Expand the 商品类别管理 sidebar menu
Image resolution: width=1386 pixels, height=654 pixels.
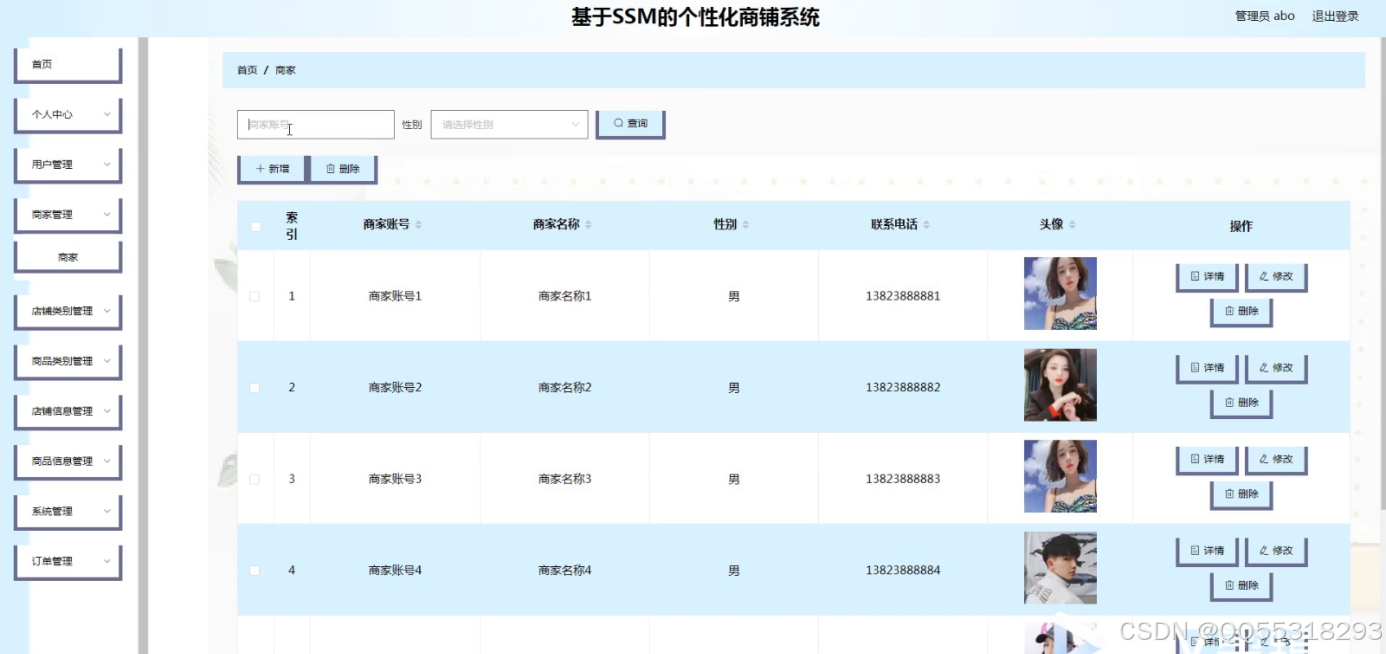[x=68, y=361]
